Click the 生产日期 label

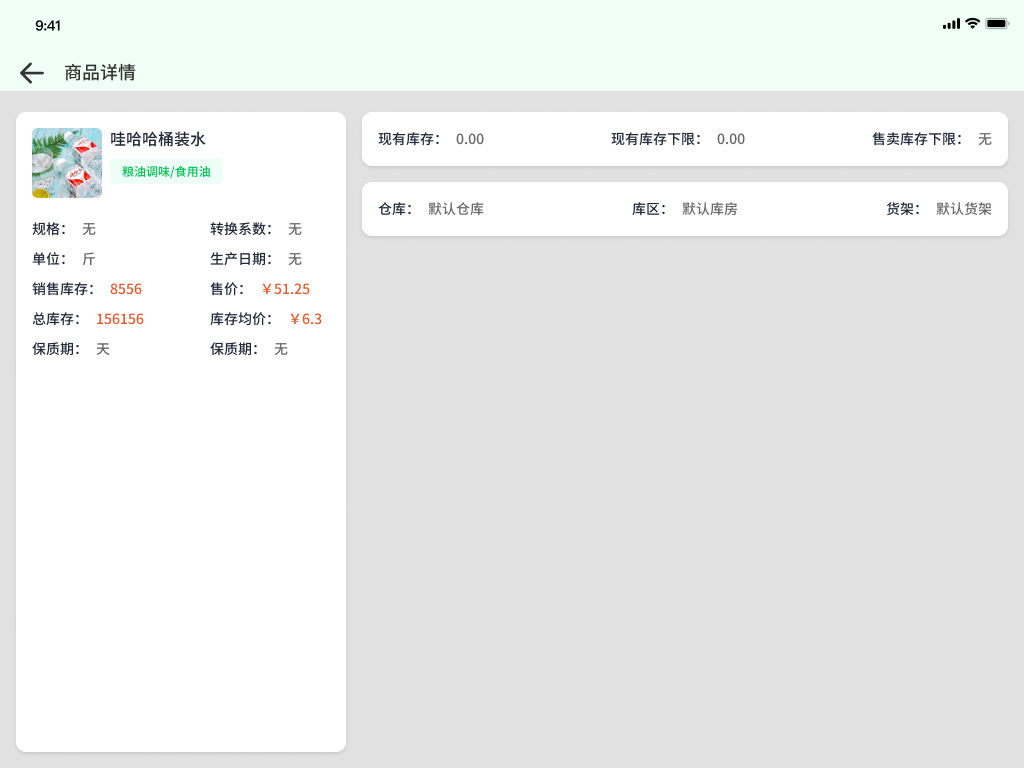click(241, 259)
